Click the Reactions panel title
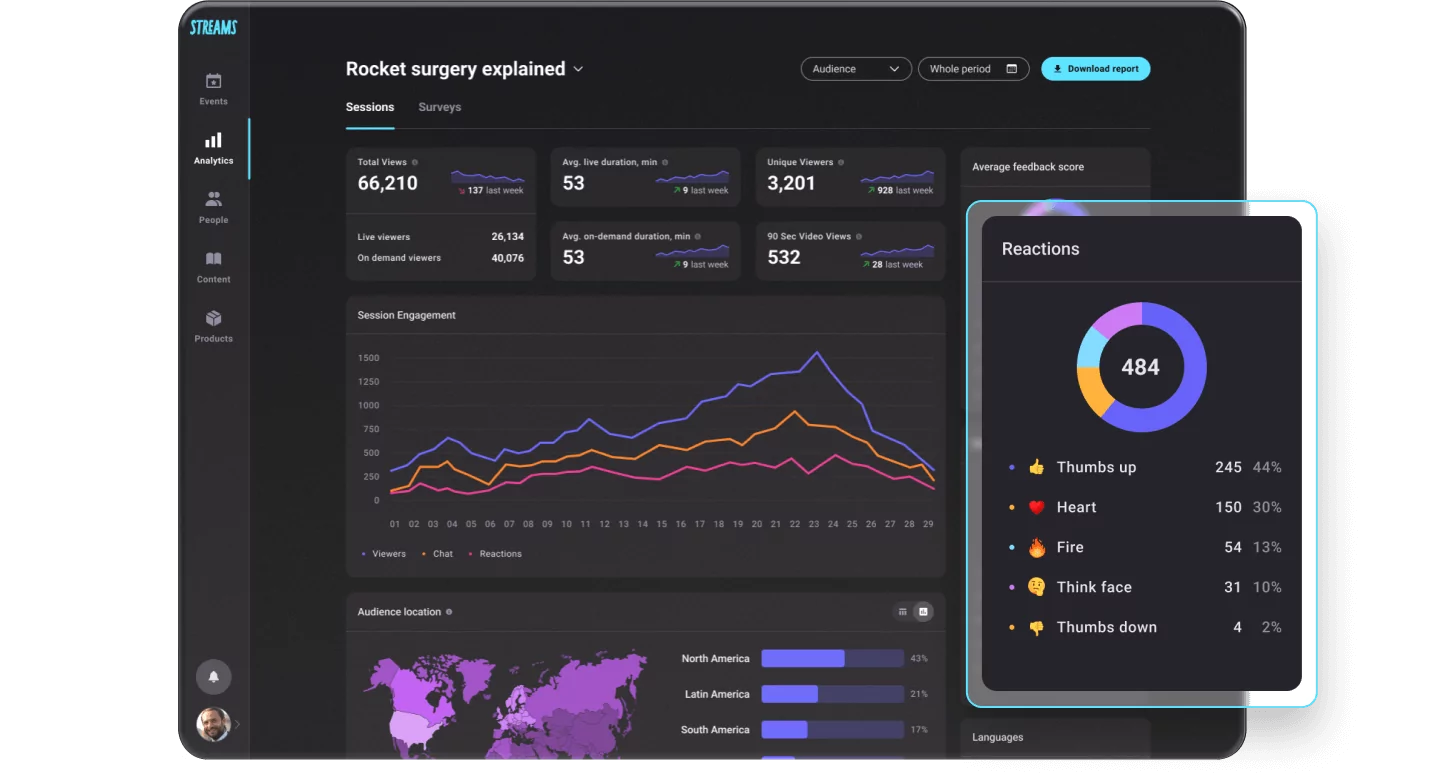Viewport: 1456px width, 780px height. 1041,249
